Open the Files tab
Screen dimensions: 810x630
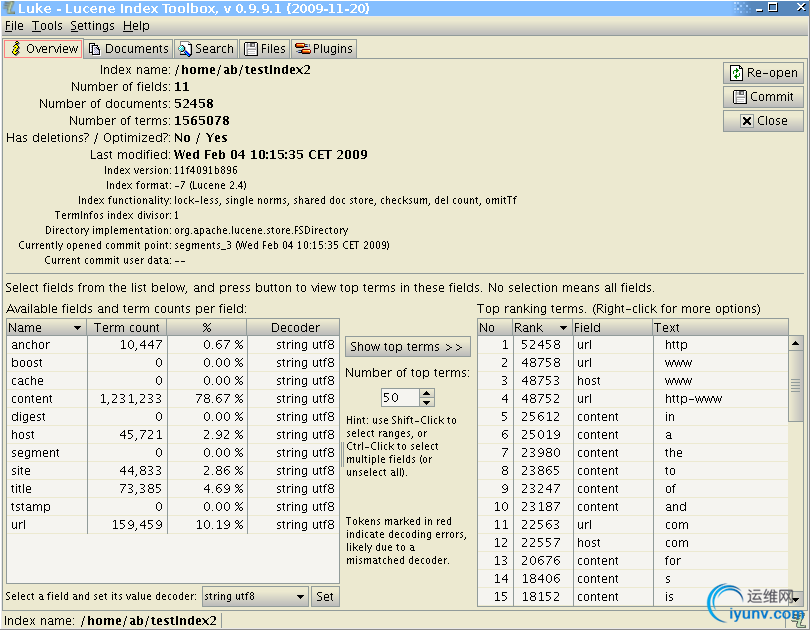coord(264,49)
